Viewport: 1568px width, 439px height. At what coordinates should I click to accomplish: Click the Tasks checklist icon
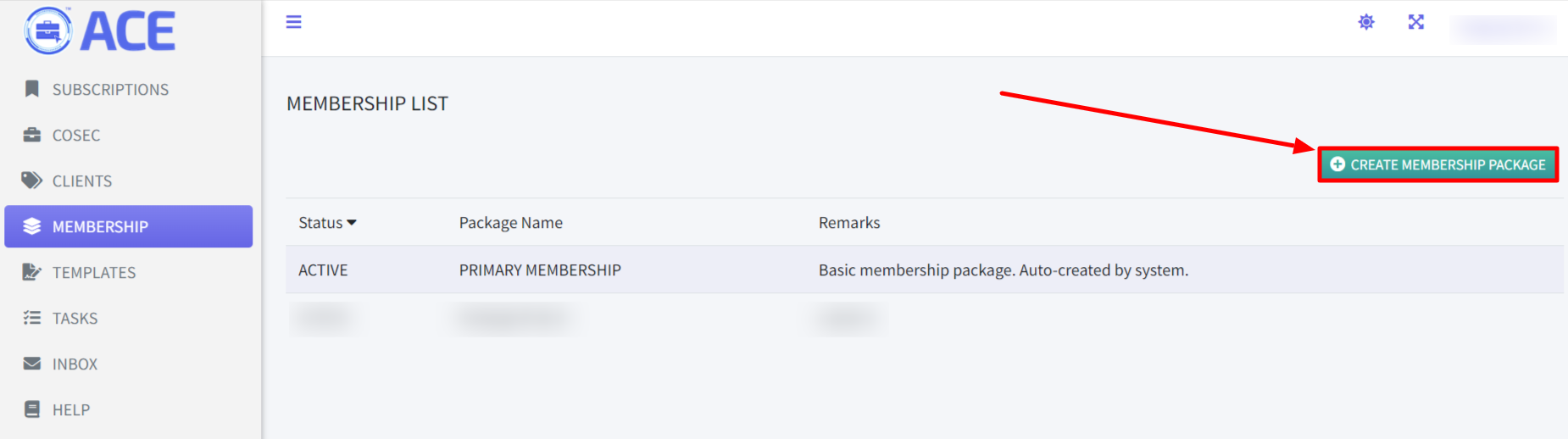(x=32, y=318)
